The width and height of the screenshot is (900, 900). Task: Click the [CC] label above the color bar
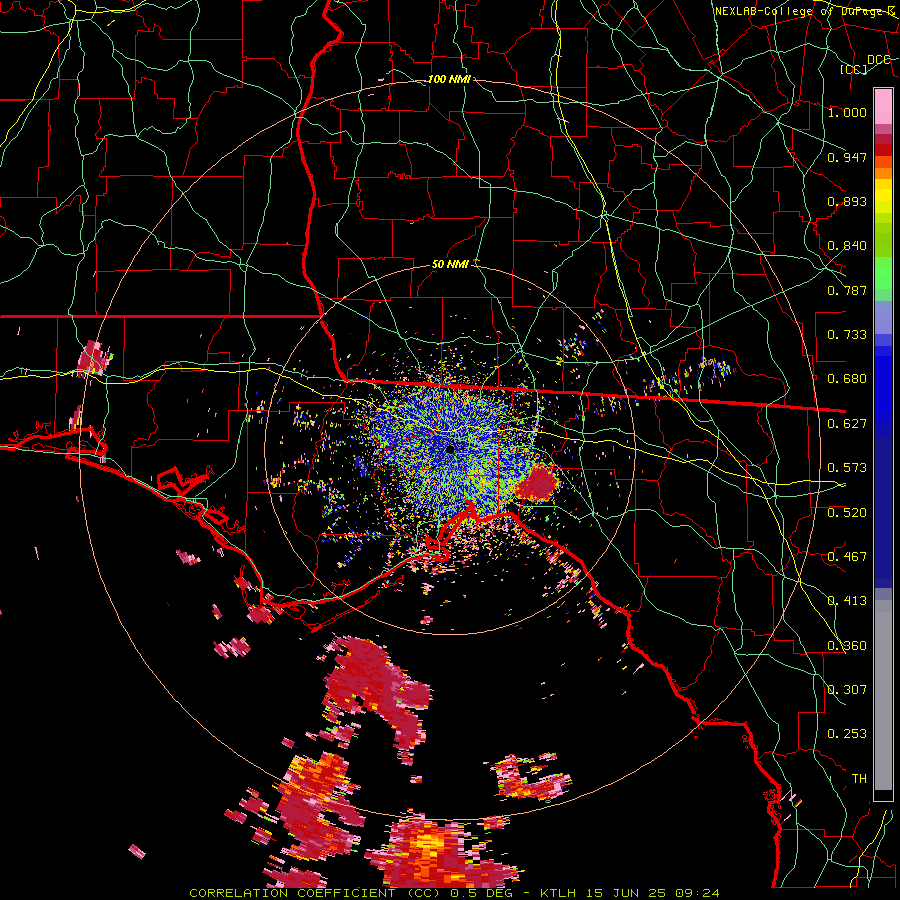[x=854, y=69]
